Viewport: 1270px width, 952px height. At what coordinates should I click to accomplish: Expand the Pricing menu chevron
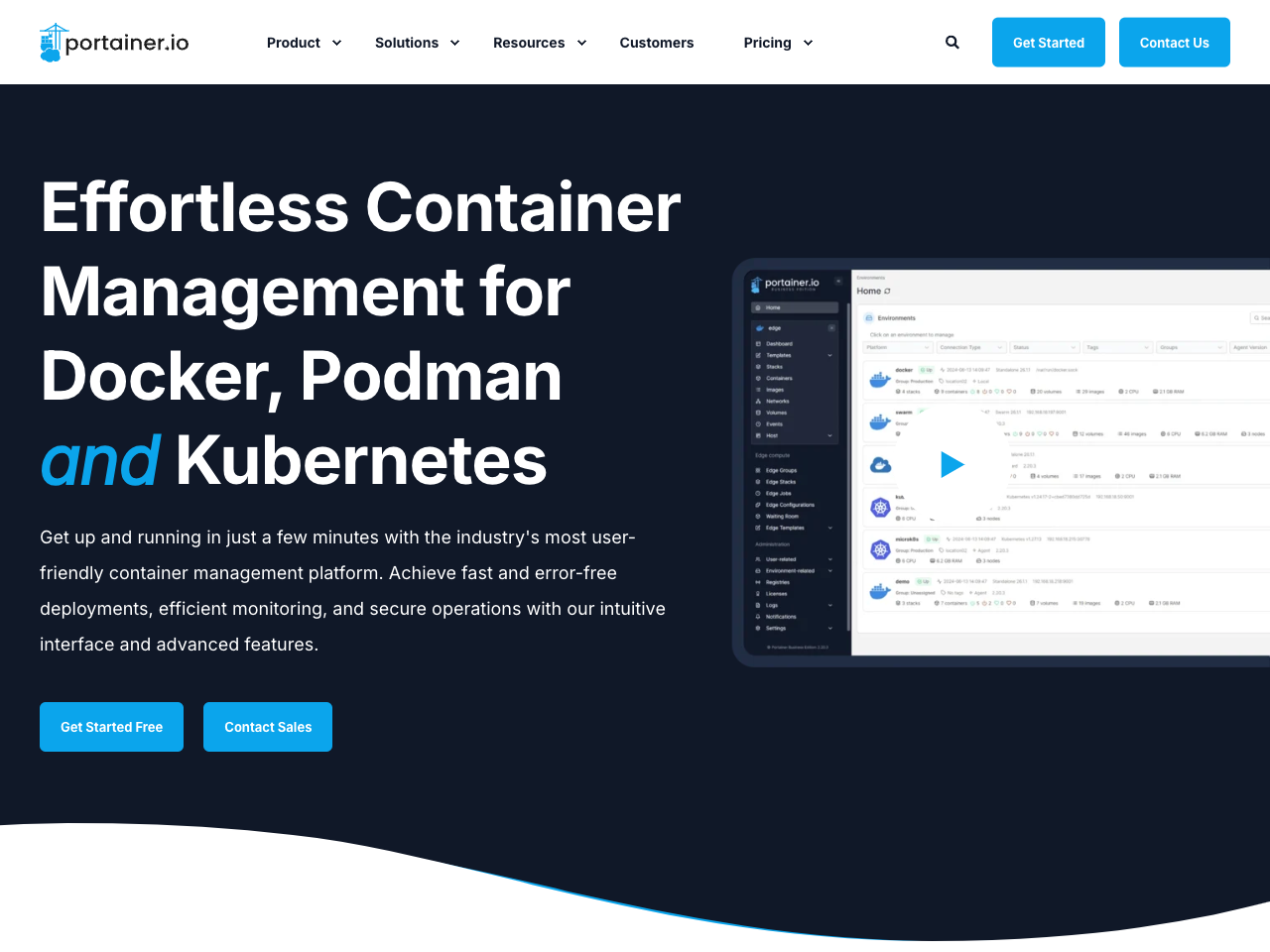click(x=808, y=43)
